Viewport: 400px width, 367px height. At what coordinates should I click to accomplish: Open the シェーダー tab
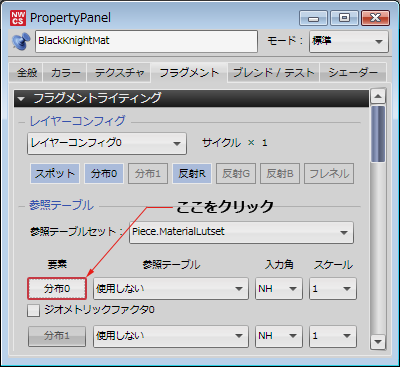tap(353, 72)
